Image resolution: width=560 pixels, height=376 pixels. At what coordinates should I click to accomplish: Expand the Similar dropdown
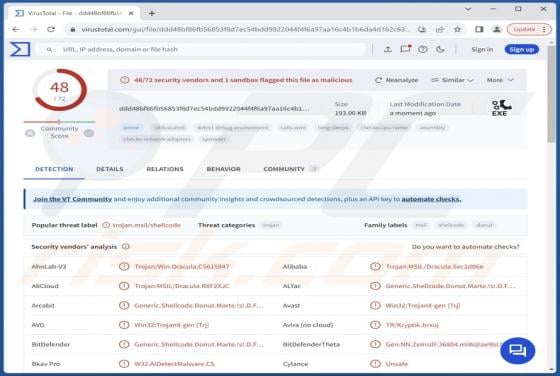click(452, 80)
